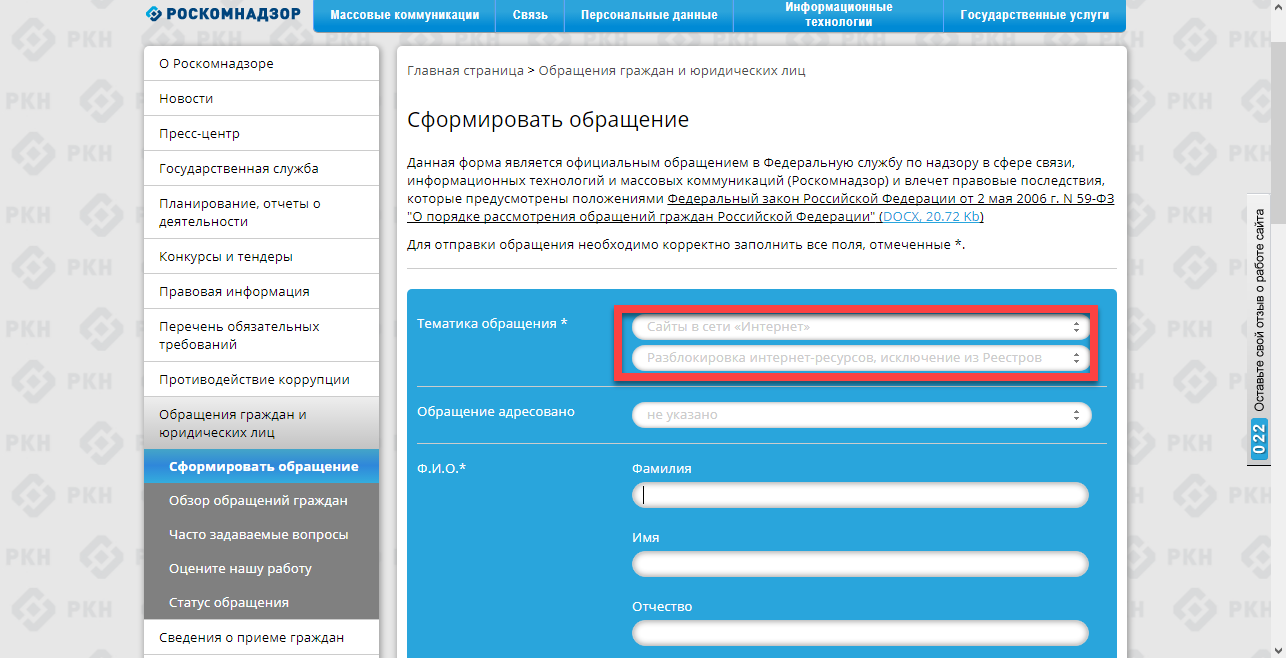Viewport: 1286px width, 658px height.
Task: Select sidebar Обращения граждан и юридических лиц
Action: [261, 423]
